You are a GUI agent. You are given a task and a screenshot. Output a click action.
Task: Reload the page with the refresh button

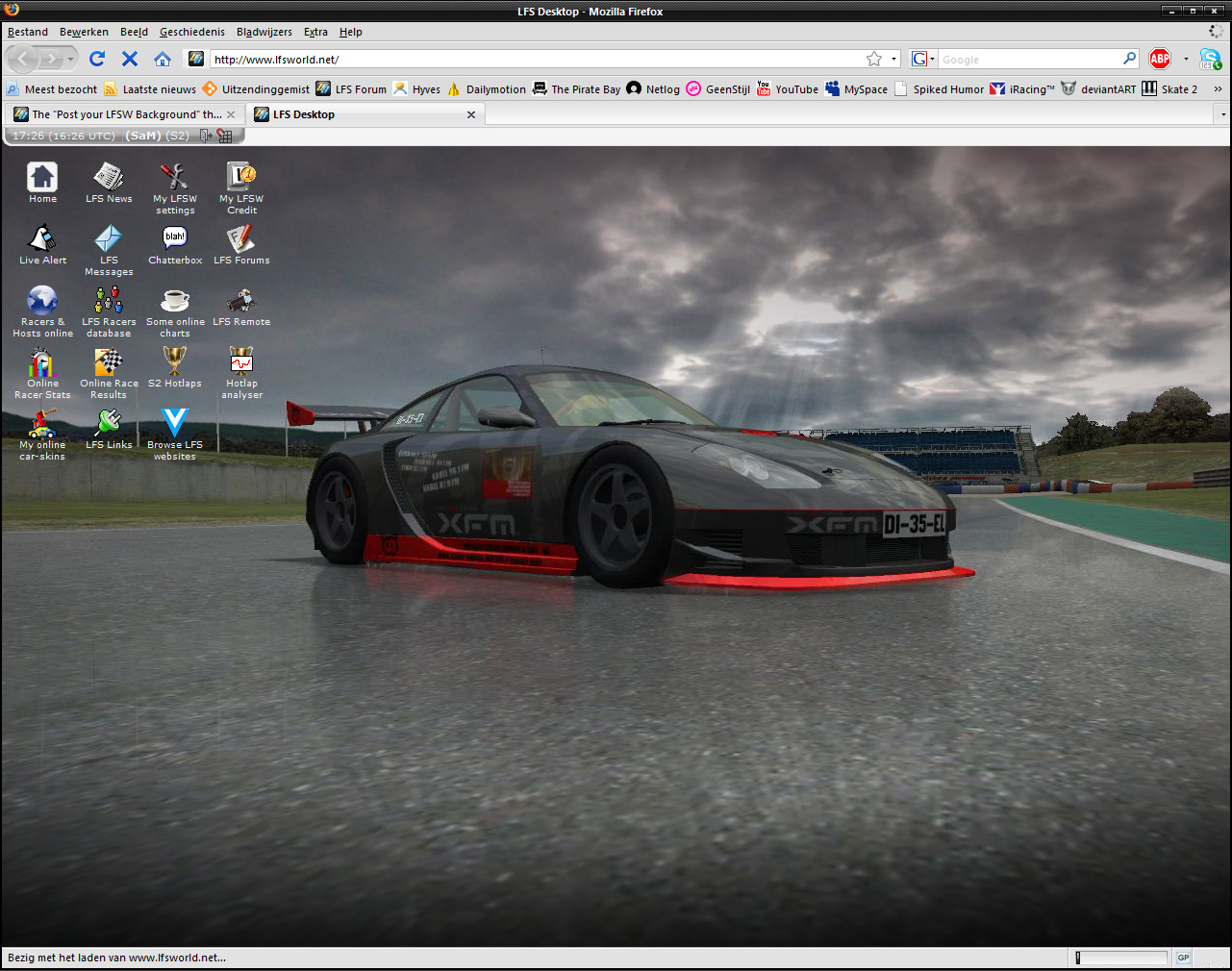pyautogui.click(x=96, y=59)
